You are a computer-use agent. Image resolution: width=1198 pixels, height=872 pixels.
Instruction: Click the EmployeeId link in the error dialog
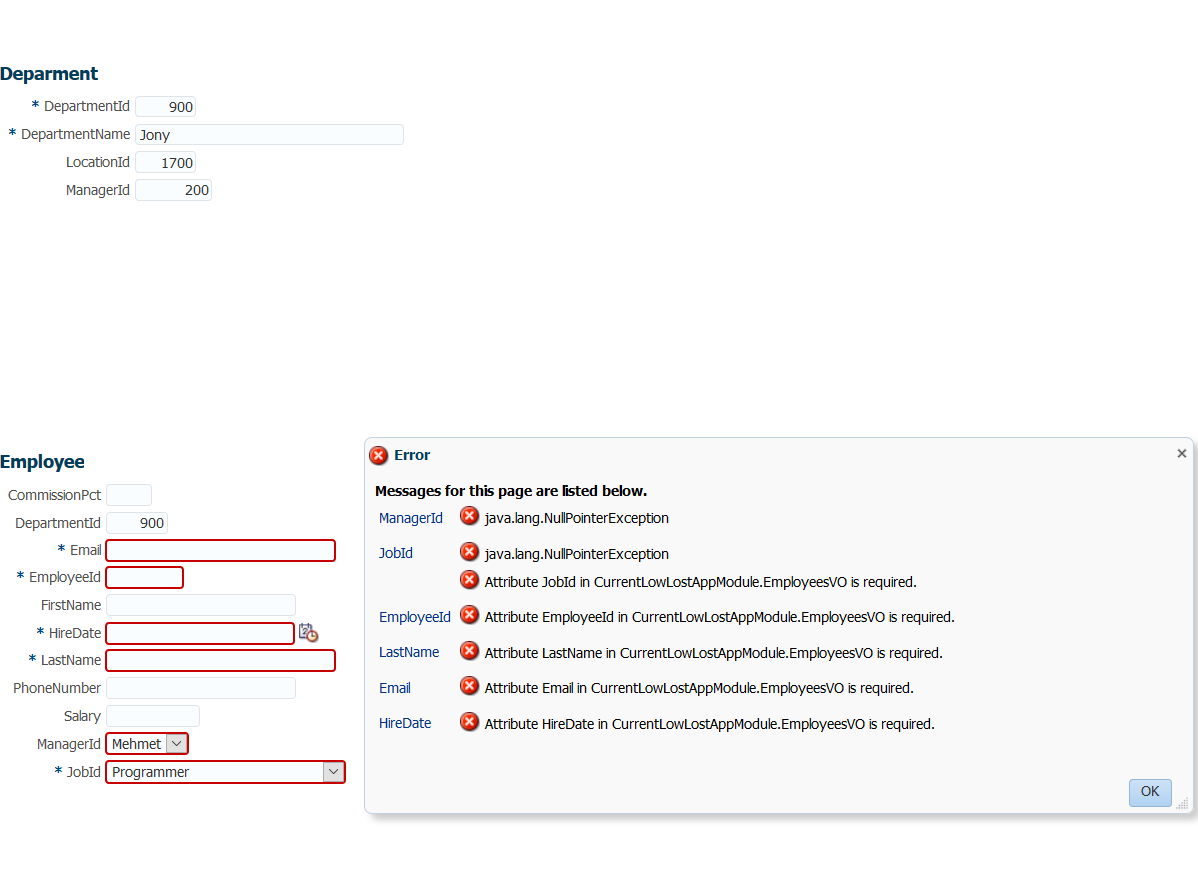point(414,616)
